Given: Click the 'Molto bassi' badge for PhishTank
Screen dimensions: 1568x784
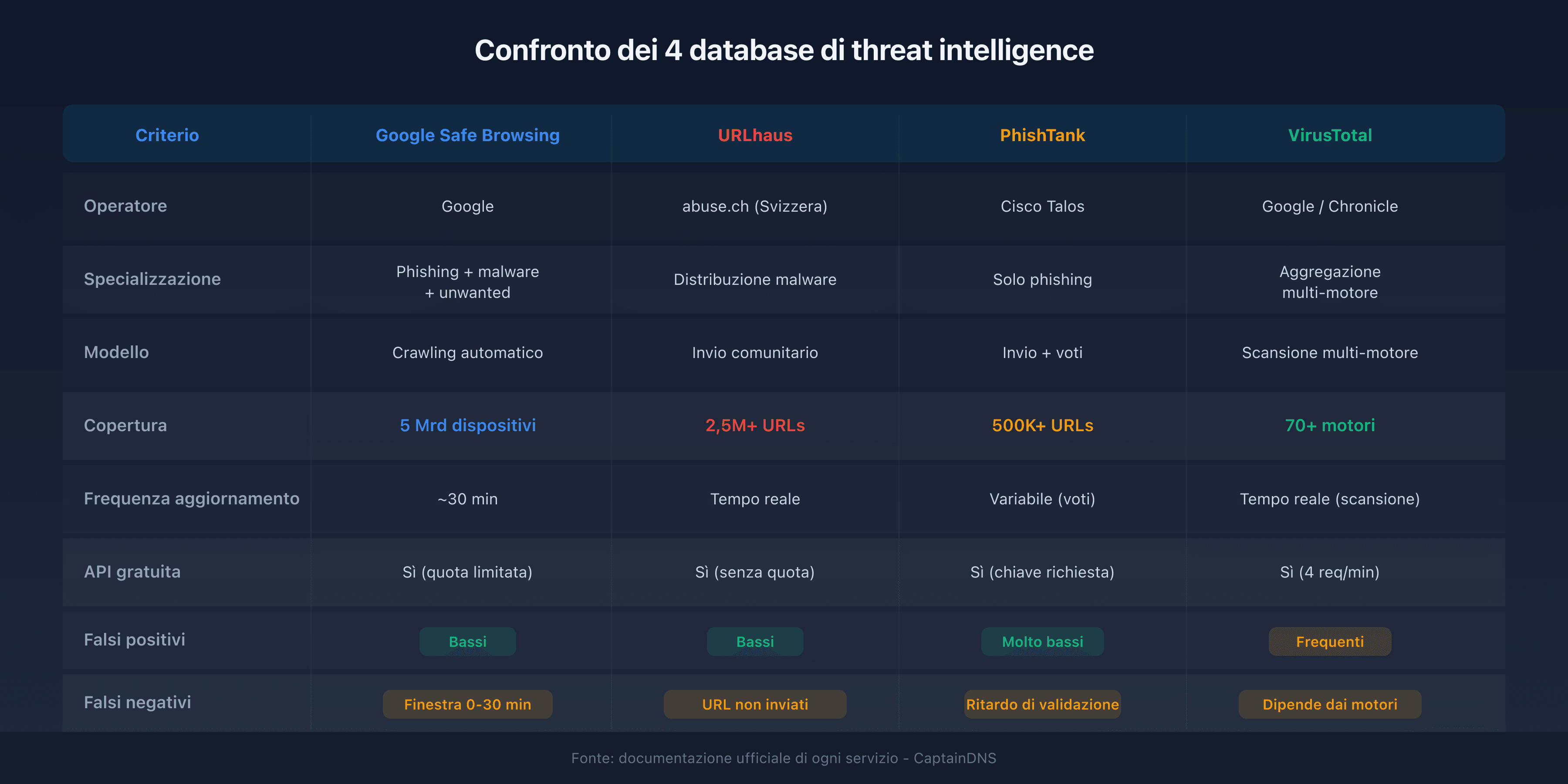Looking at the screenshot, I should 1043,641.
